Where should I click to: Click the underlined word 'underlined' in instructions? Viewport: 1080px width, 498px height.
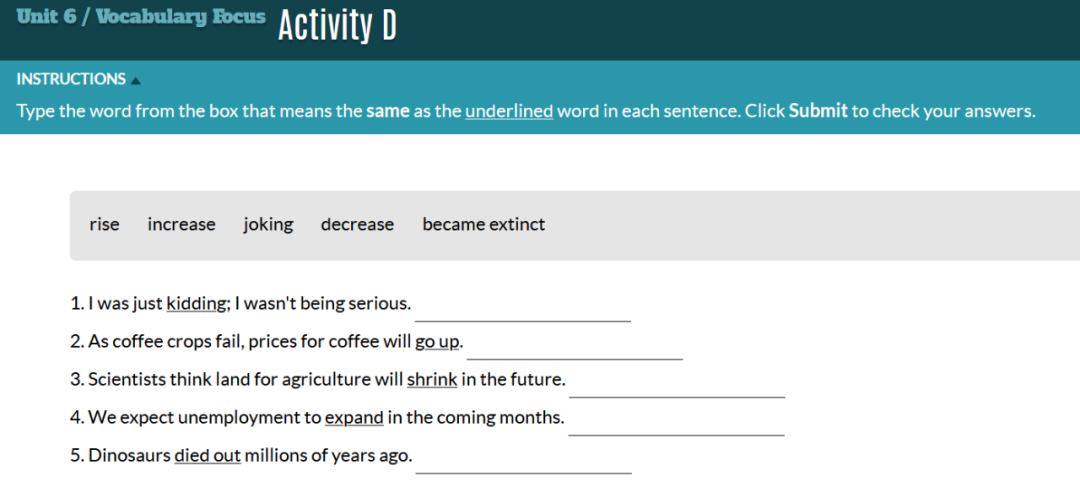click(509, 111)
